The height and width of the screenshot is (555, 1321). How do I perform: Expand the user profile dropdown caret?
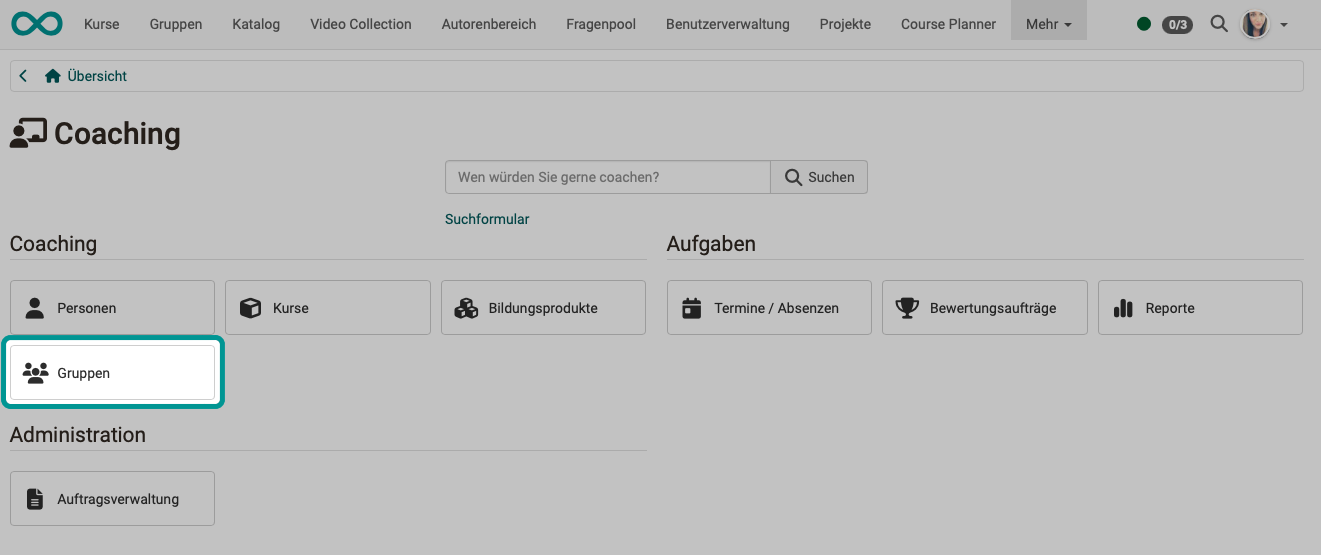coord(1284,24)
